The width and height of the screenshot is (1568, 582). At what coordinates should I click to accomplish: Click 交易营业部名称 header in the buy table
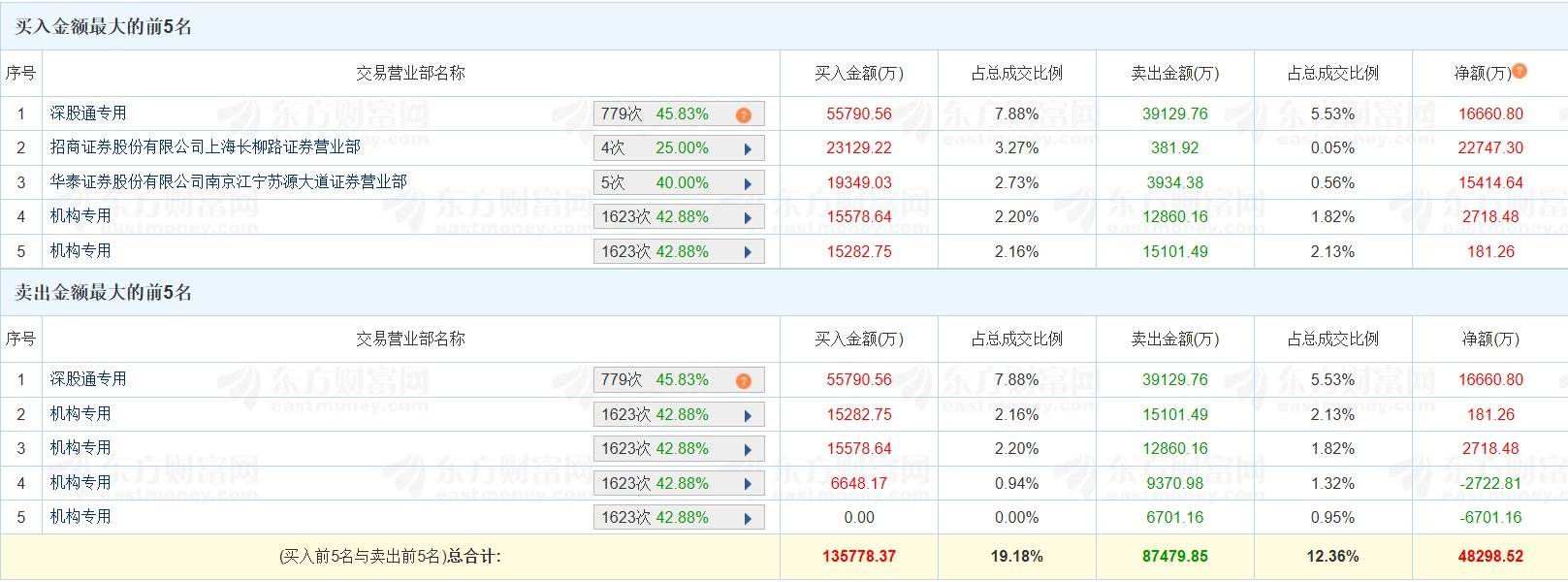tap(410, 74)
